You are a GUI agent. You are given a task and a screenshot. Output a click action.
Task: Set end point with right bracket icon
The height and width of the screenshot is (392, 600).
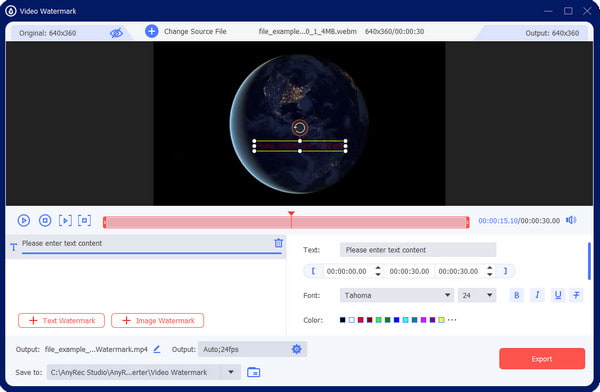[x=505, y=271]
